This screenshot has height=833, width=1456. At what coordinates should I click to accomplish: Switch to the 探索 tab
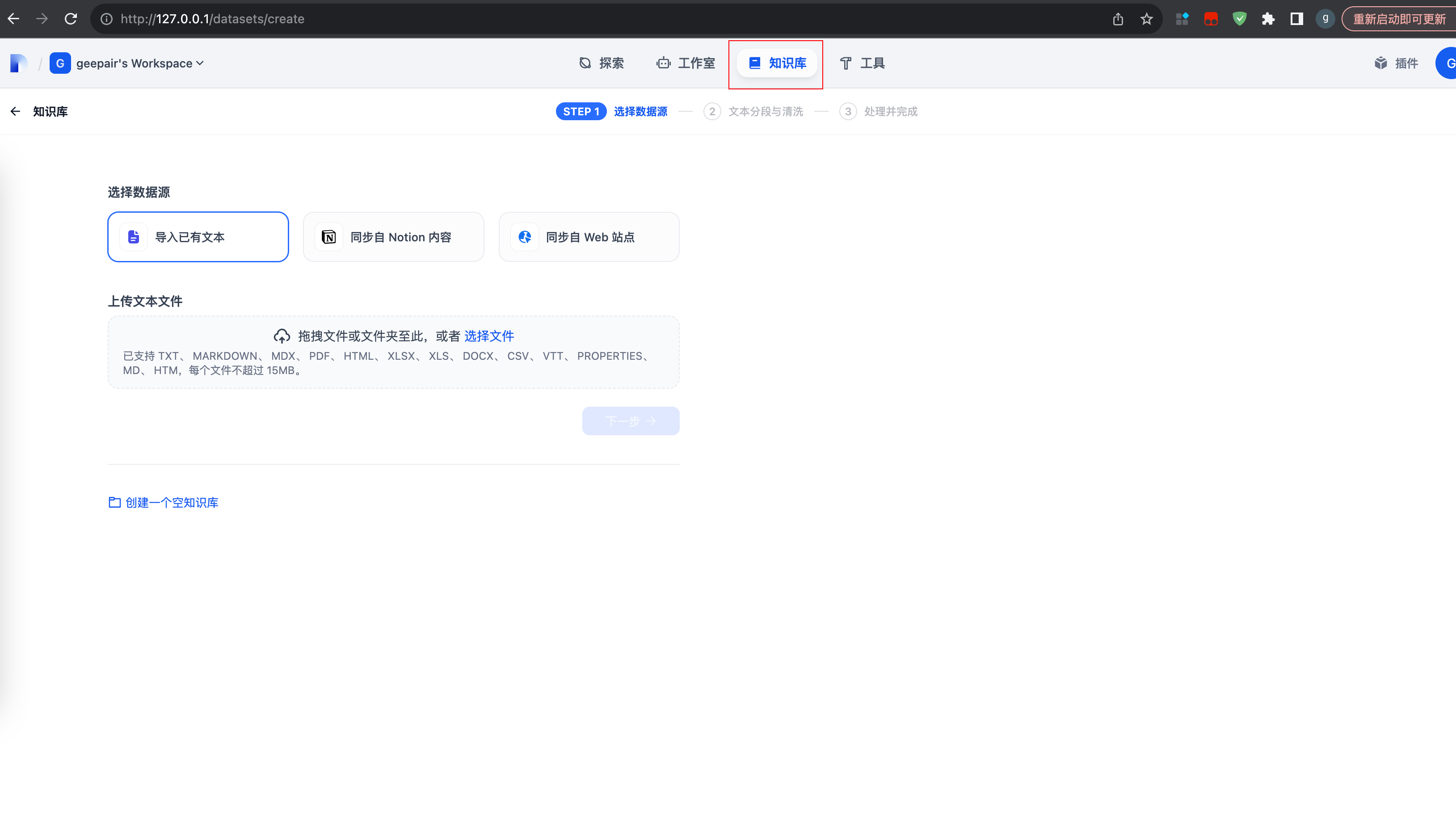[601, 63]
